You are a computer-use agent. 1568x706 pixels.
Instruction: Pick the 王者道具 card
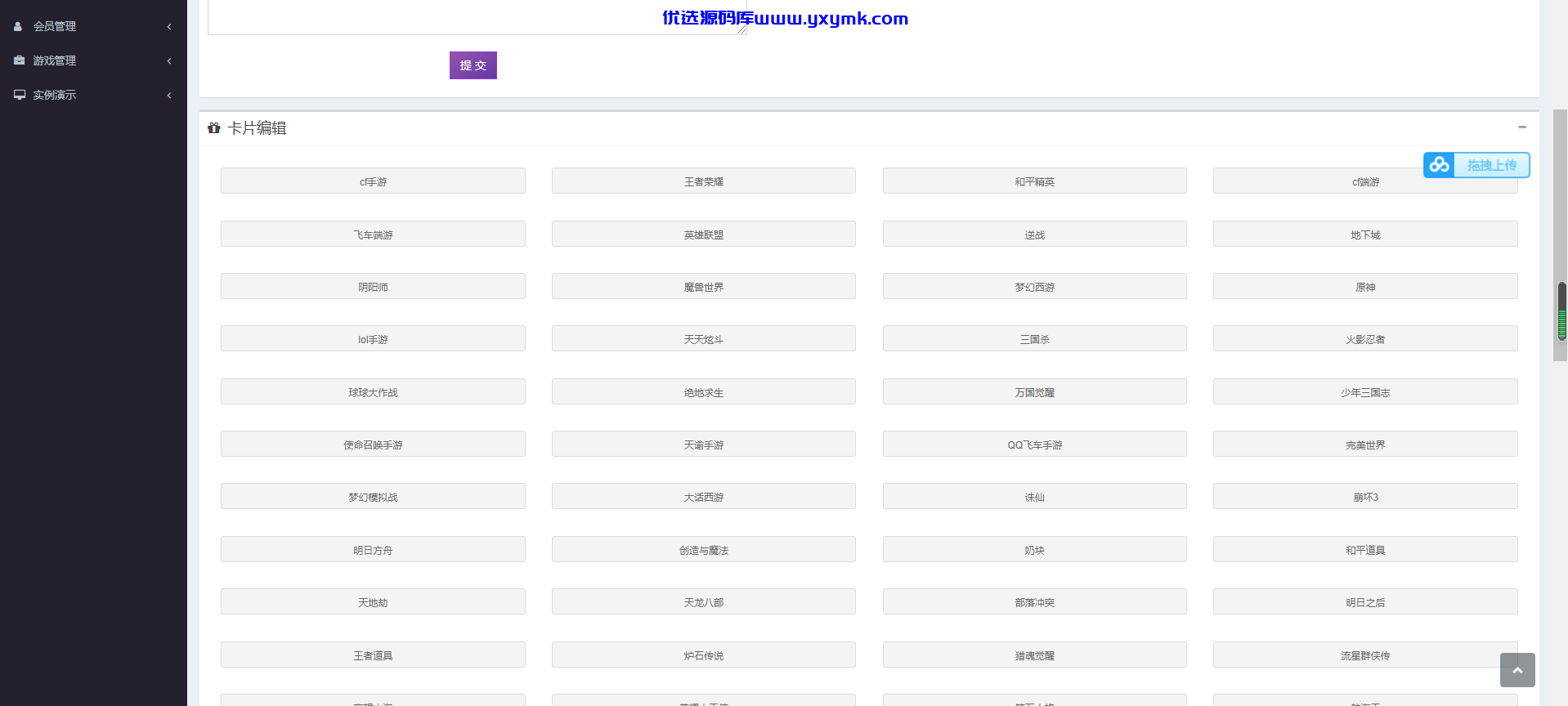373,655
